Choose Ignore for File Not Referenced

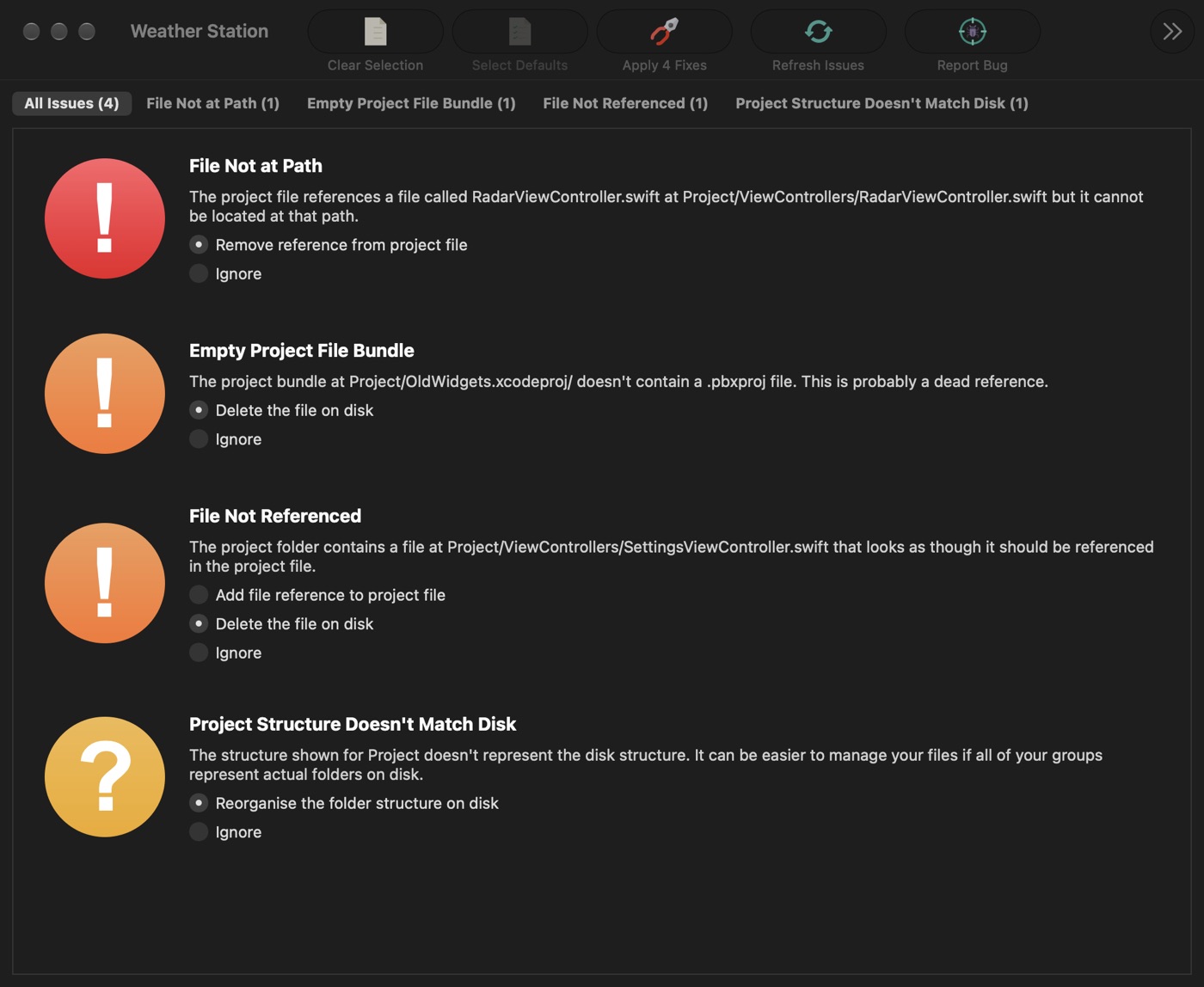(x=199, y=653)
